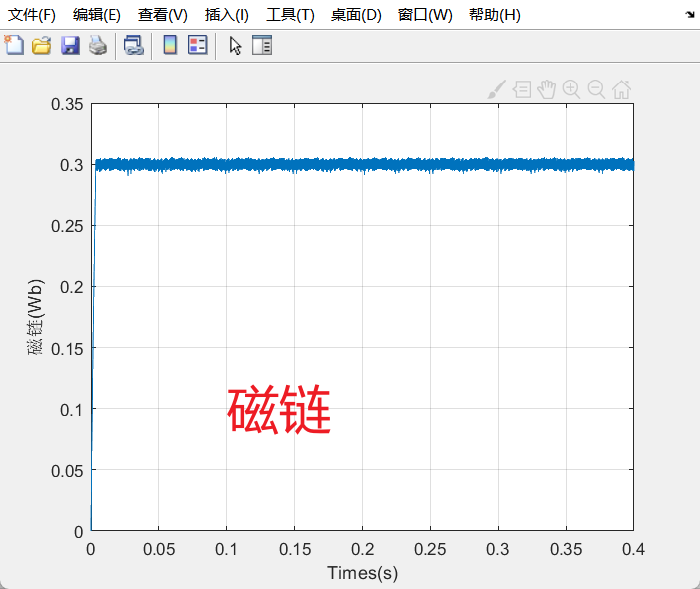
Task: Click the Save Figure floppy icon
Action: coord(70,46)
